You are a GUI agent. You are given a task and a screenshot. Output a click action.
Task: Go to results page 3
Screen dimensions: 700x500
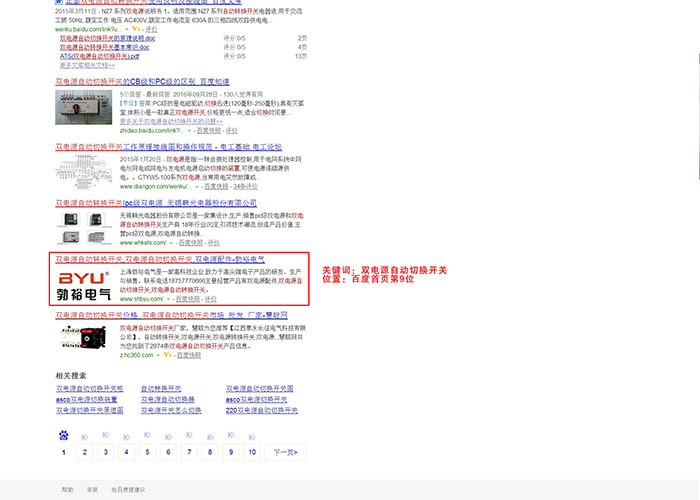point(106,452)
